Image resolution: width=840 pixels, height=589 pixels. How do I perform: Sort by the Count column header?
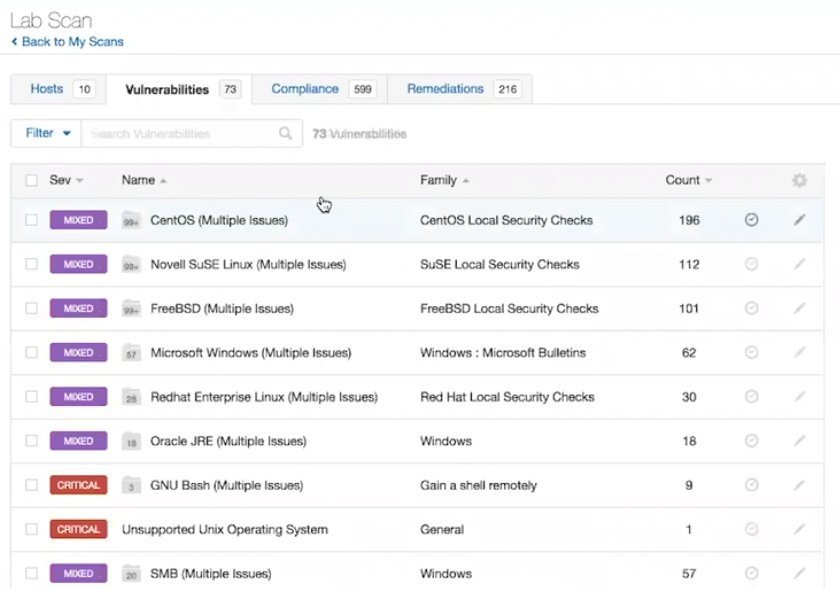tap(688, 180)
